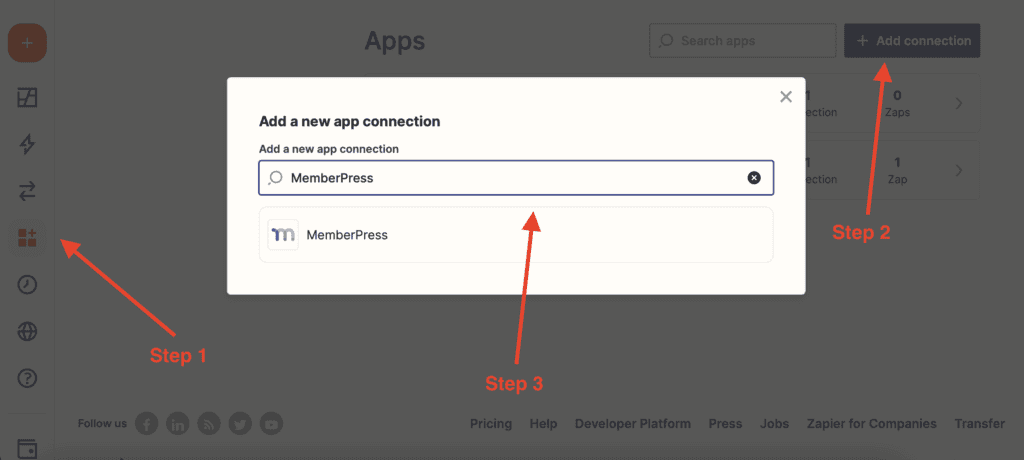Open the Pricing footer link
Screen dimensions: 1024x460
point(491,424)
